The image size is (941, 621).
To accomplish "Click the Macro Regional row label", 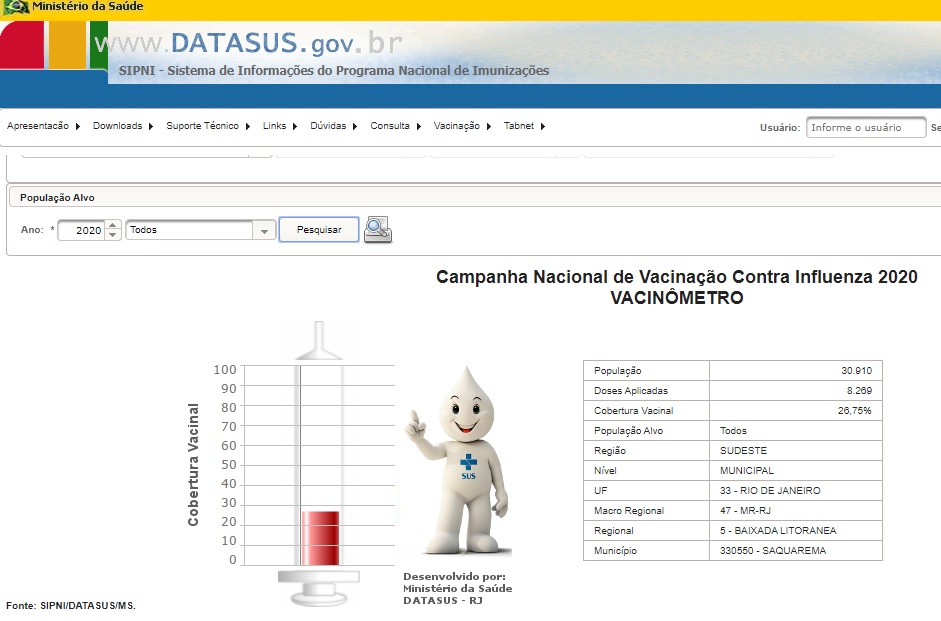I will click(x=629, y=511).
